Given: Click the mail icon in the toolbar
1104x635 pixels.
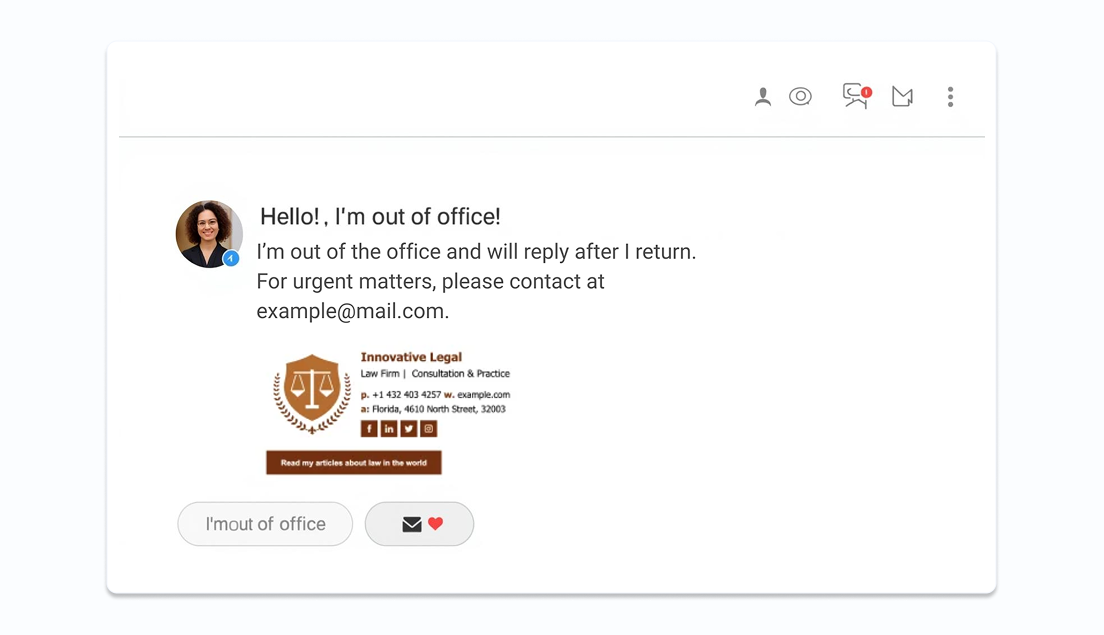Looking at the screenshot, I should [x=902, y=96].
